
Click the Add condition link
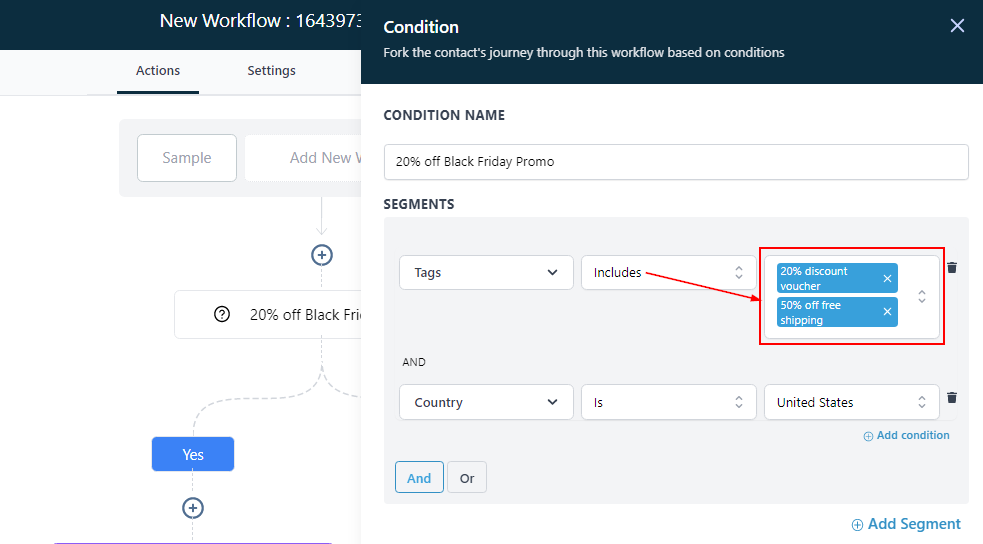tap(906, 435)
